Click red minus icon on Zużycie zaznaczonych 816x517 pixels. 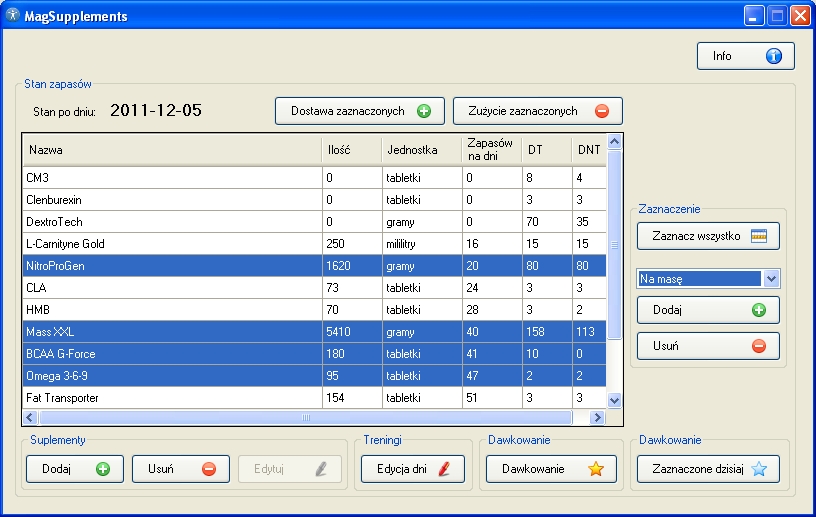point(602,111)
